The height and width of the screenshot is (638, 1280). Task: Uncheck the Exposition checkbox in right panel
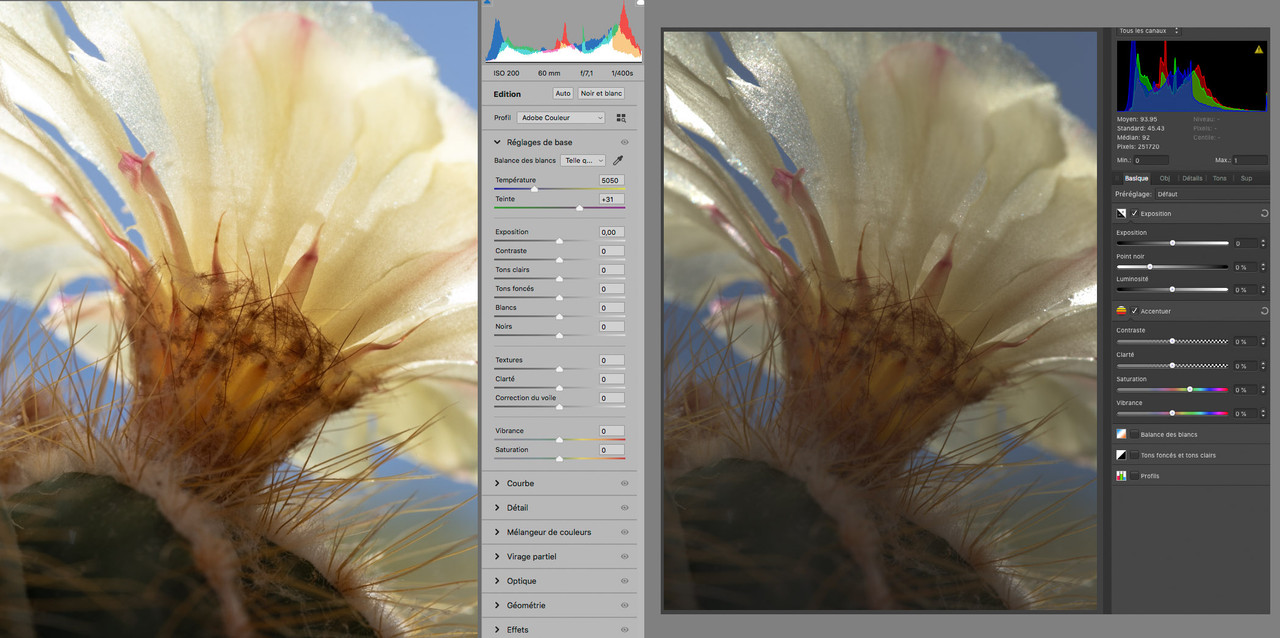[x=1134, y=213]
